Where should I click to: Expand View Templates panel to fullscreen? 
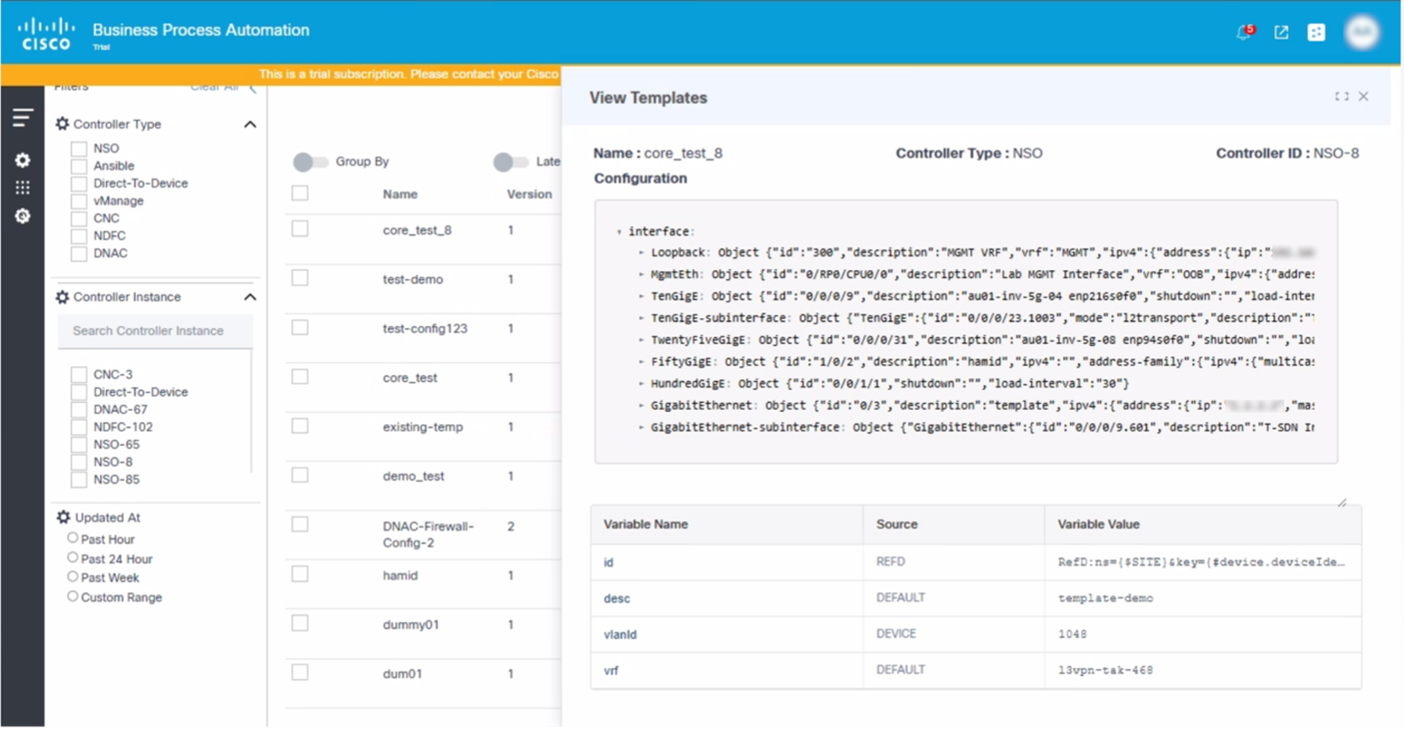[x=1341, y=97]
